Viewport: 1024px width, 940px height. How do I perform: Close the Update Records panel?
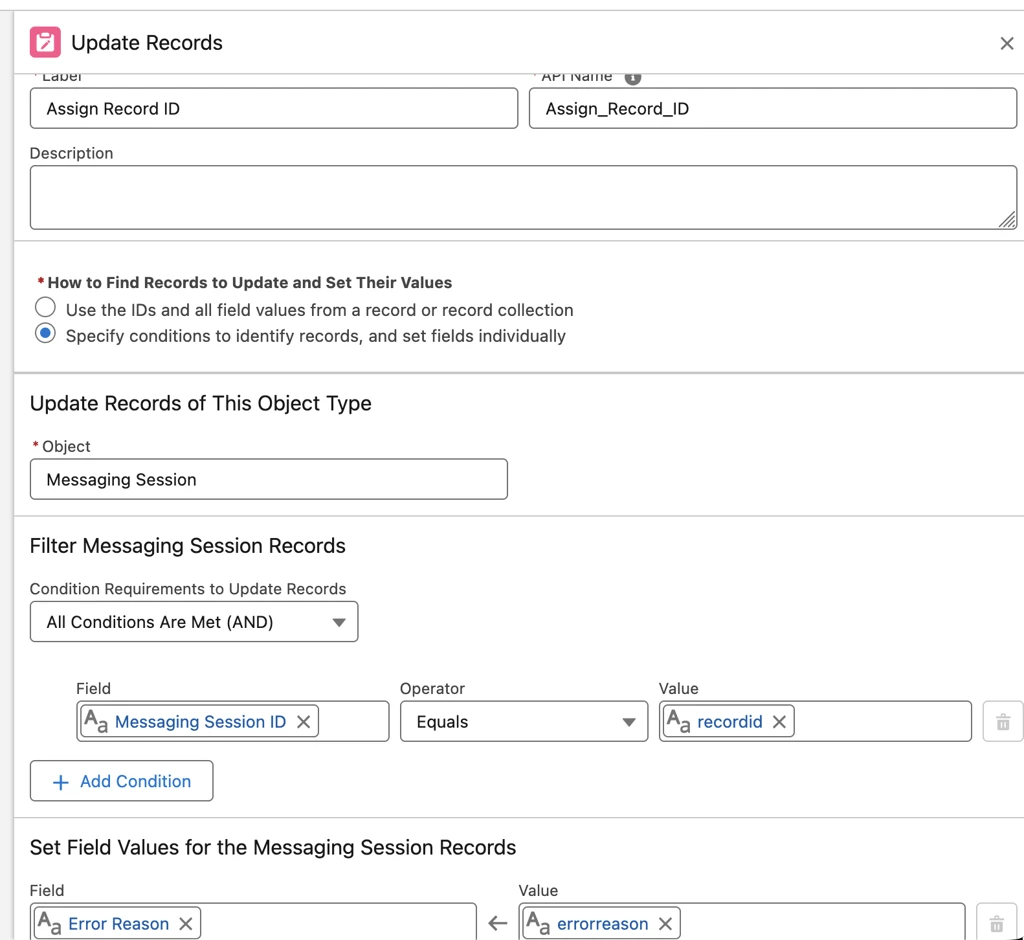click(1006, 43)
